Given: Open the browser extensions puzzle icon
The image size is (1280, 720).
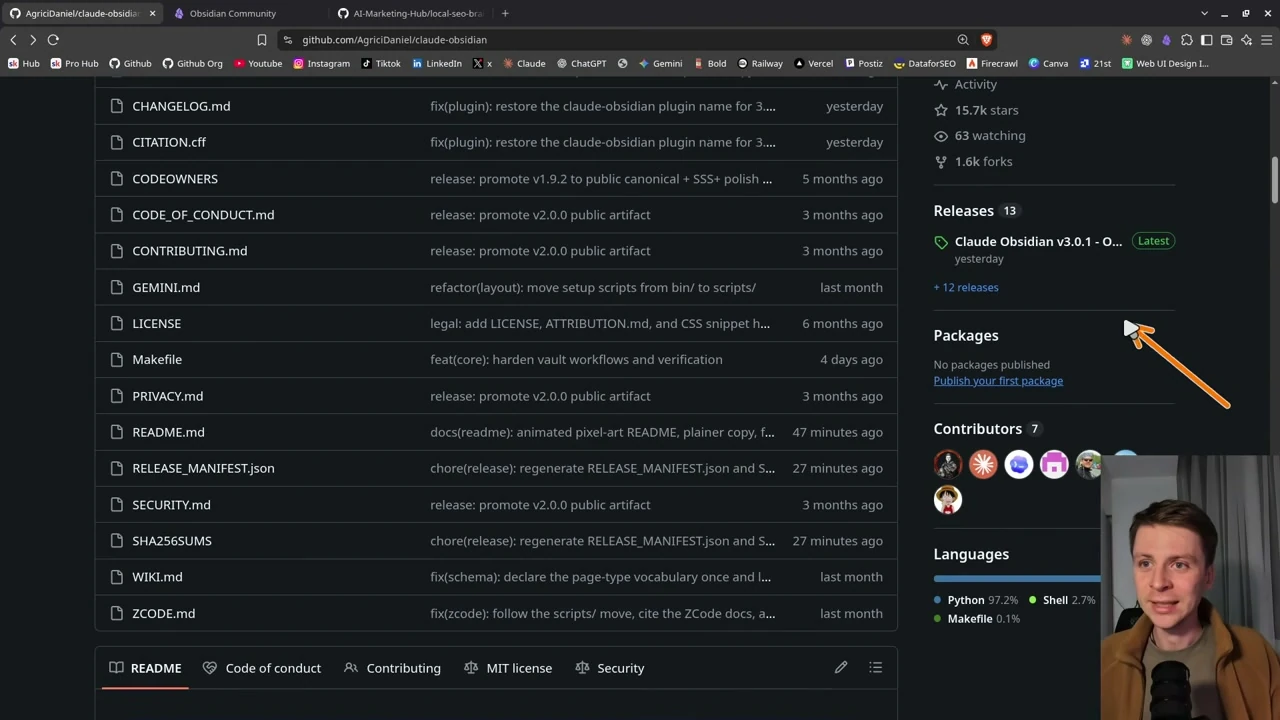Looking at the screenshot, I should (1186, 40).
